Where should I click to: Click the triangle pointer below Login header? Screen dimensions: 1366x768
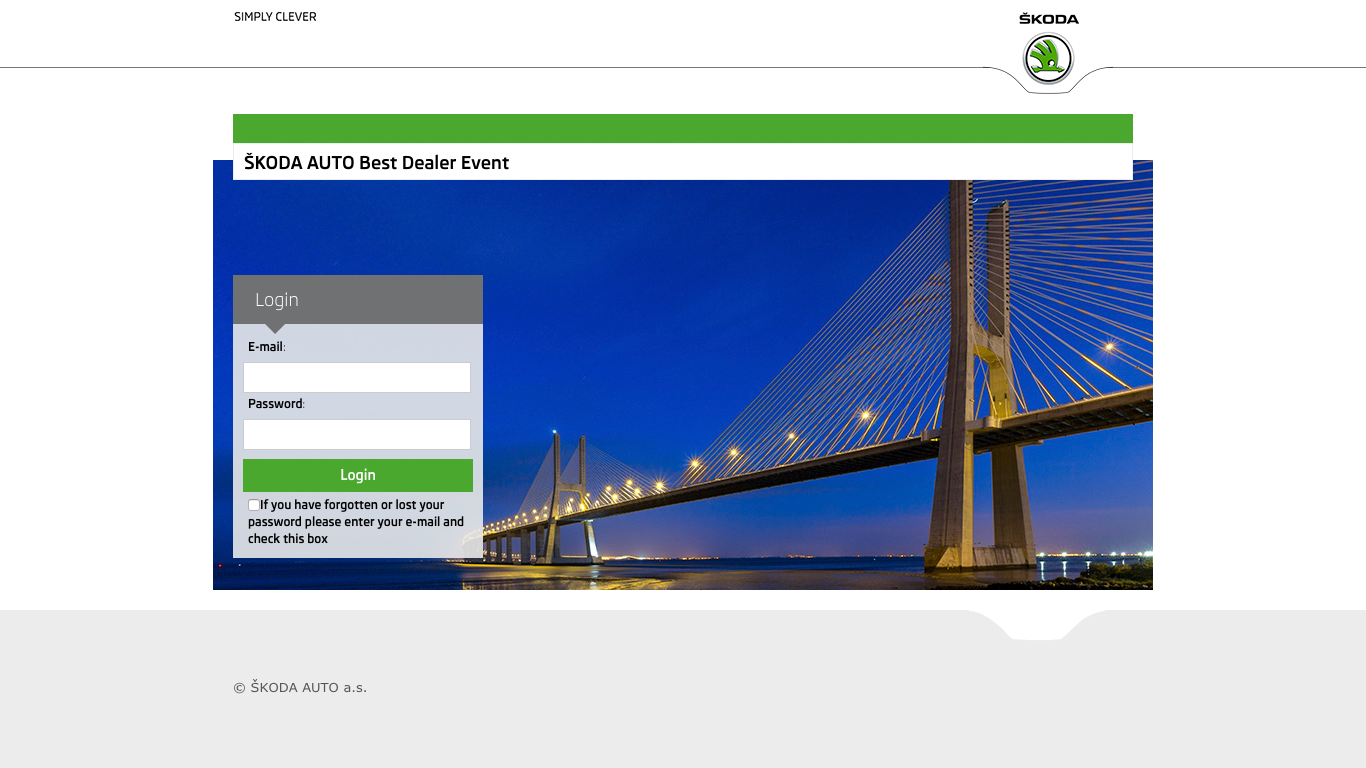point(275,328)
